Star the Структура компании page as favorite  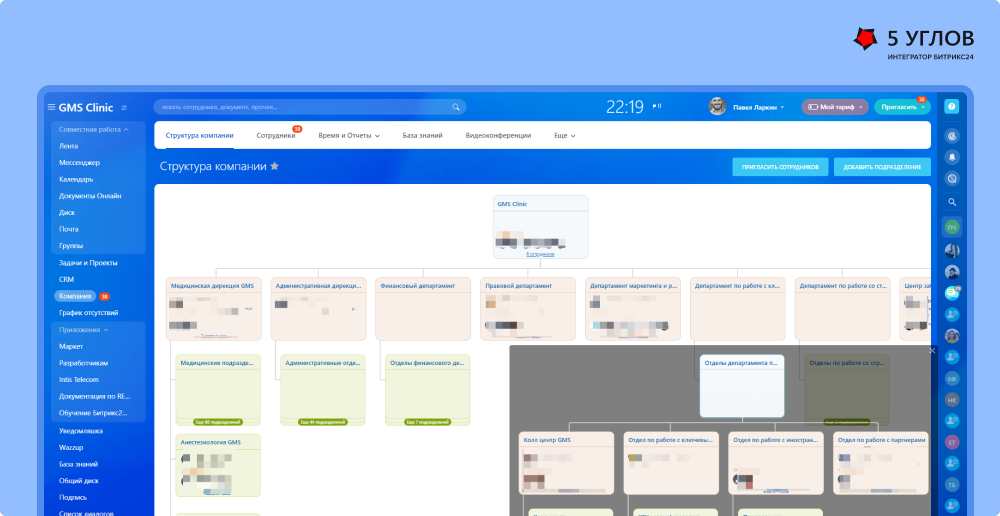coord(275,166)
